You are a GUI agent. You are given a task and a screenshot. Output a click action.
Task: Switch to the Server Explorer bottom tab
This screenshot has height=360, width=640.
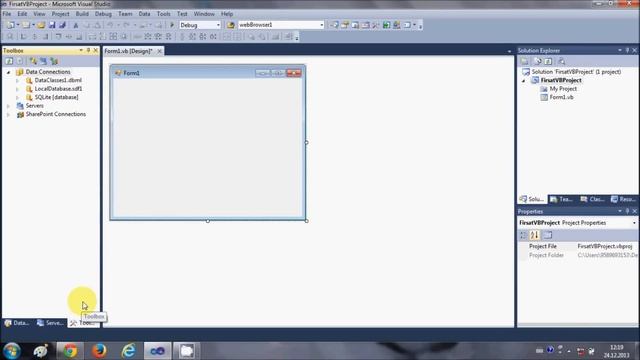(50, 323)
